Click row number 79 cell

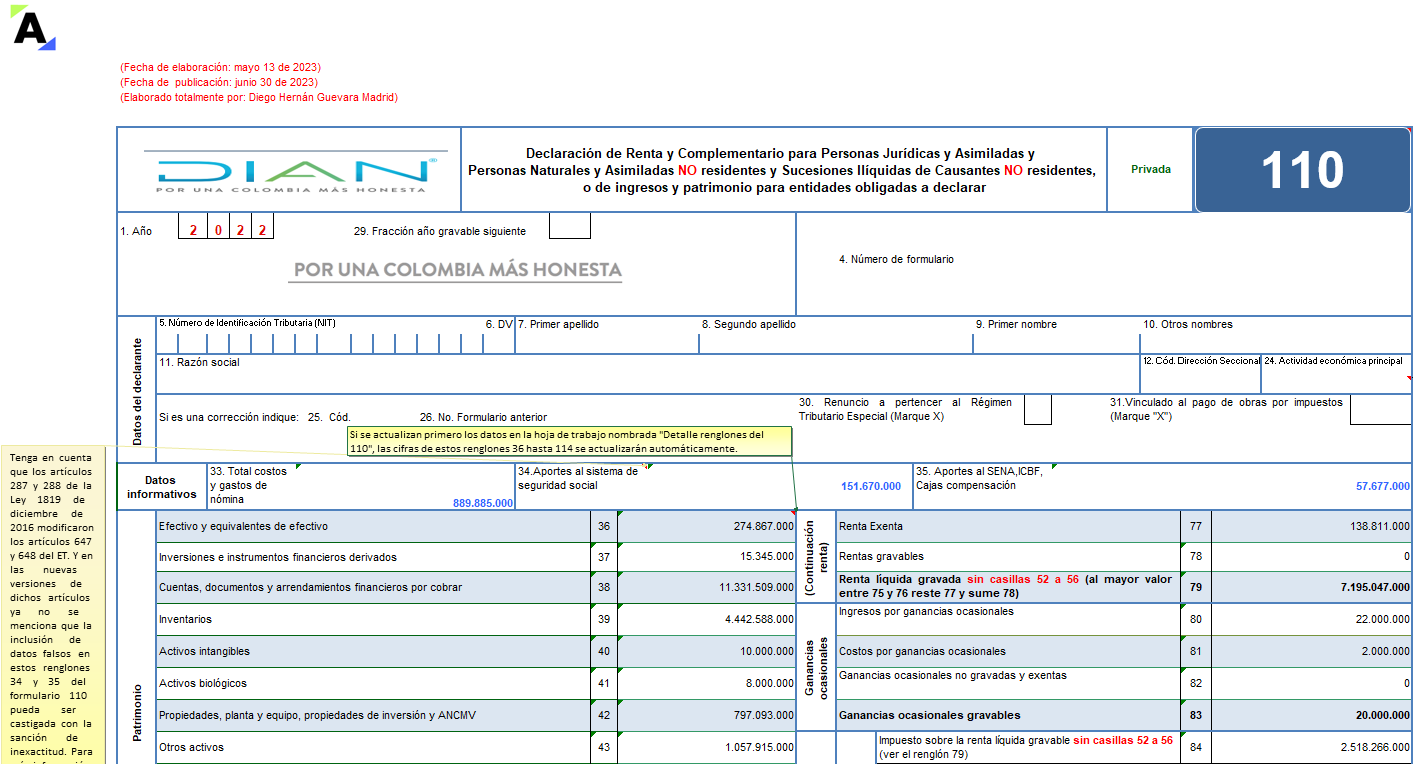1196,587
